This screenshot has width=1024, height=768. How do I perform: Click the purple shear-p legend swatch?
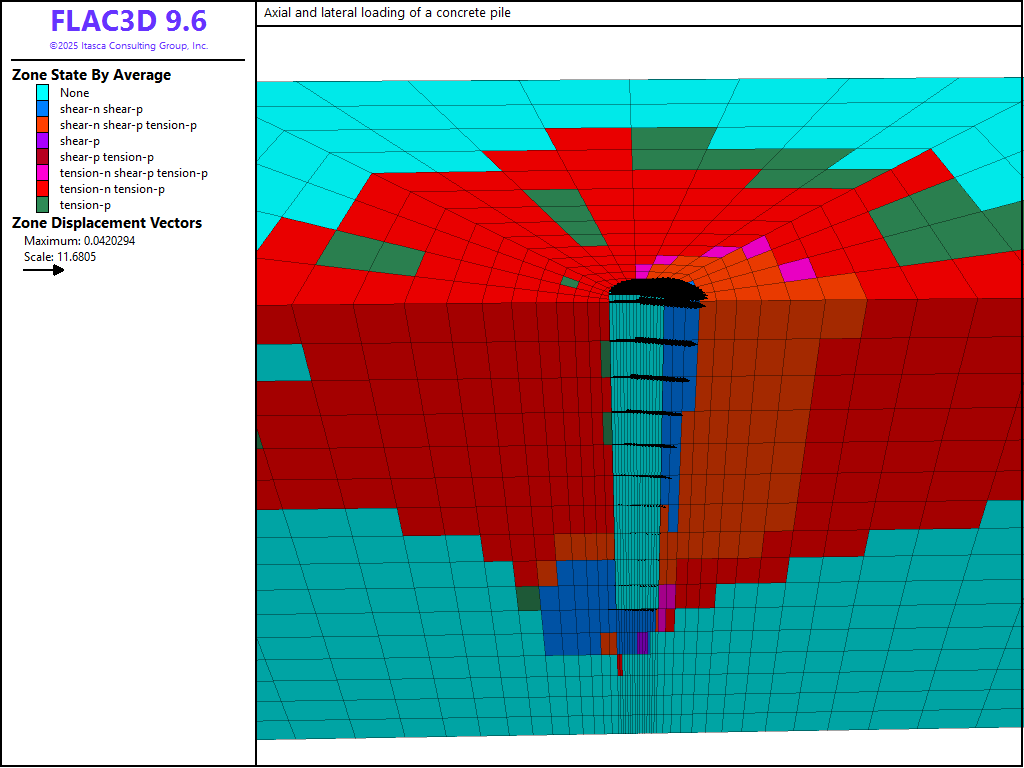pyautogui.click(x=42, y=141)
